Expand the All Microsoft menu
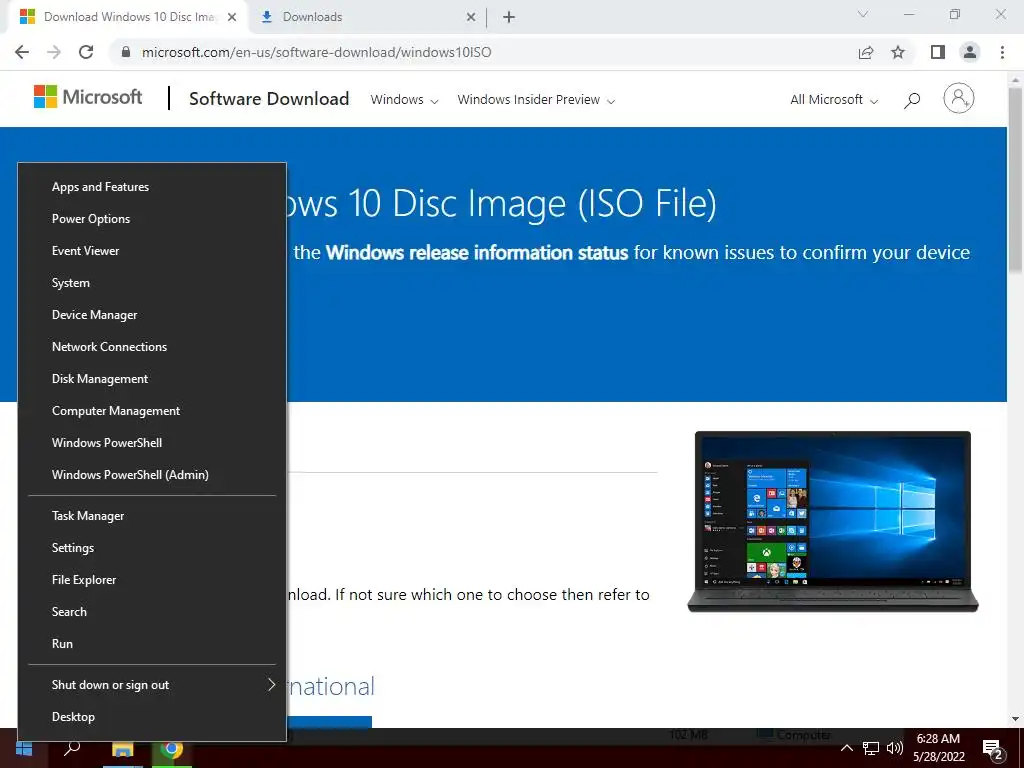 834,100
